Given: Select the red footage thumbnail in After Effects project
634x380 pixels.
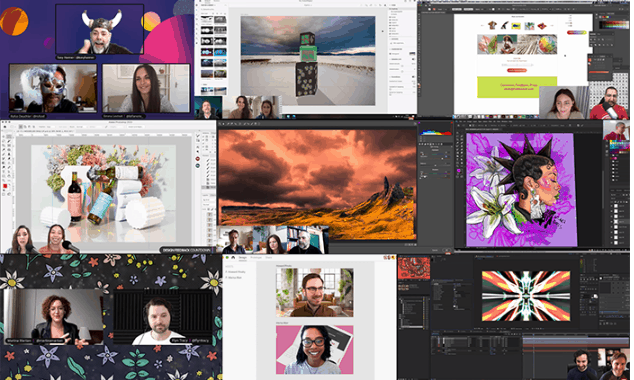Looking at the screenshot, I should [414, 268].
